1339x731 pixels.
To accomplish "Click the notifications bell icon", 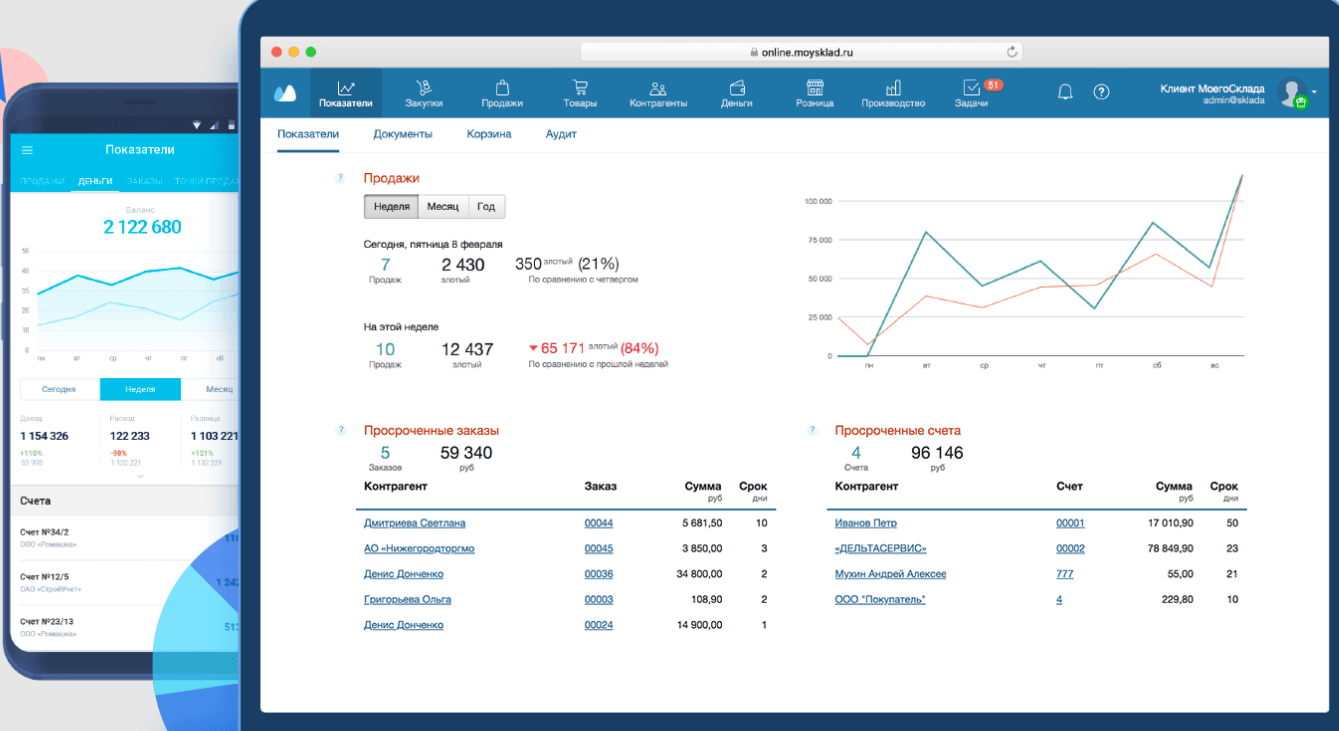I will 1065,92.
